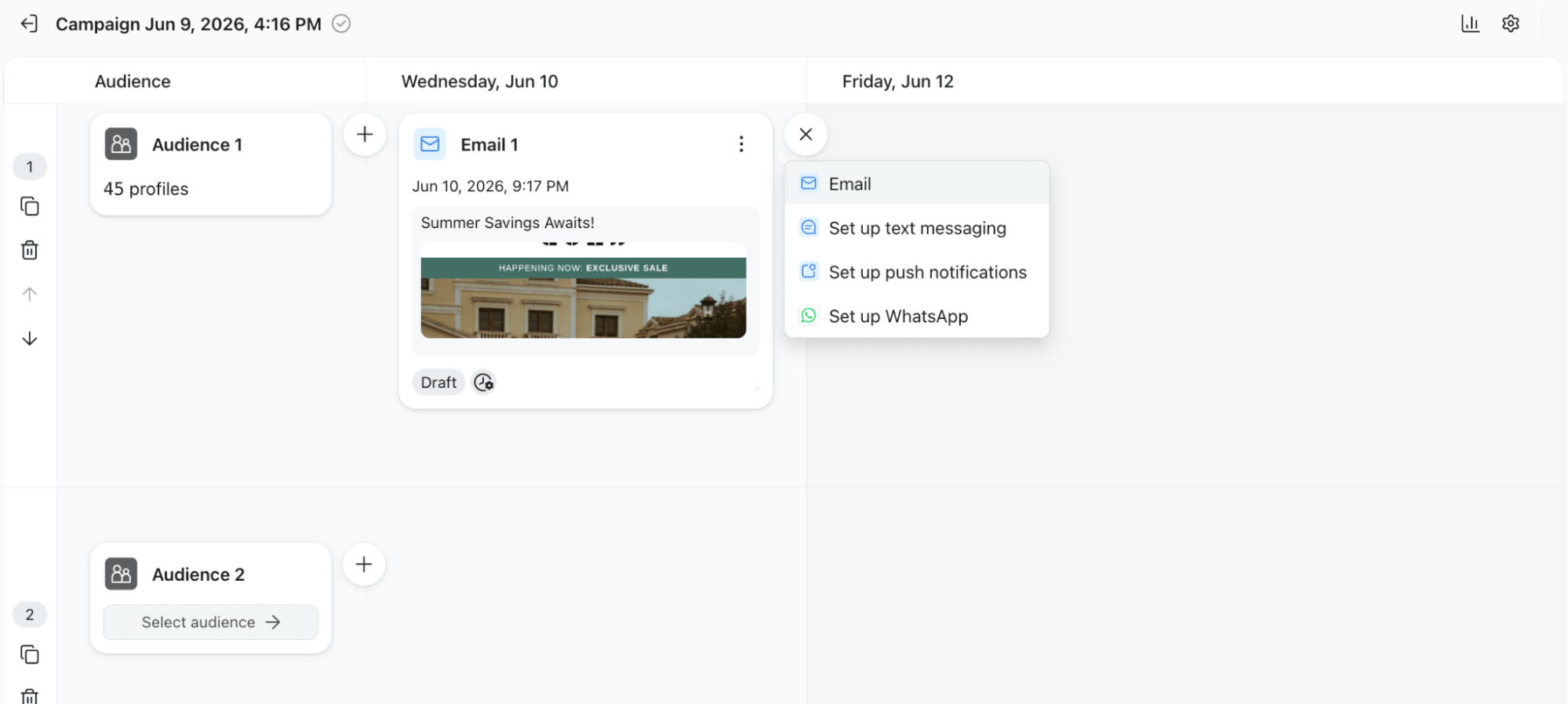
Task: Click the campaign title text
Action: [188, 24]
